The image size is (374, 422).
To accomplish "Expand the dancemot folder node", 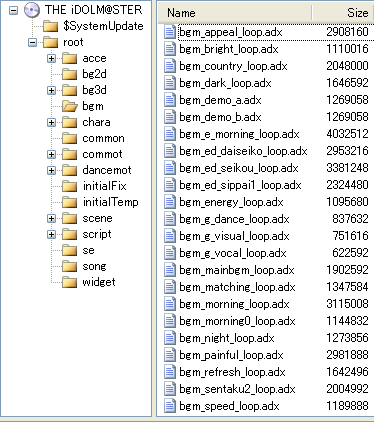I will pos(51,170).
